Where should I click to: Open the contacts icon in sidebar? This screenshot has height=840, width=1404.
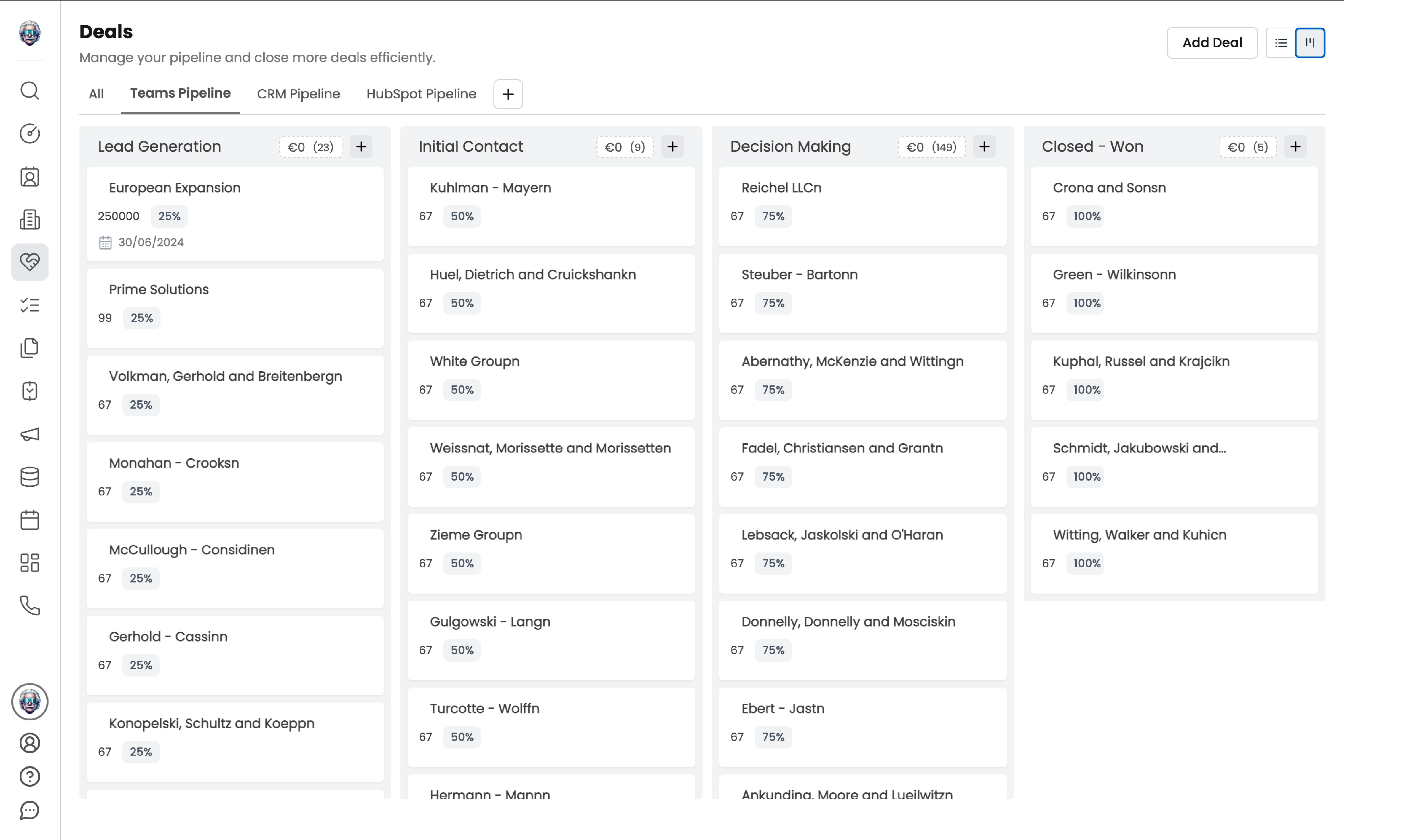click(29, 177)
